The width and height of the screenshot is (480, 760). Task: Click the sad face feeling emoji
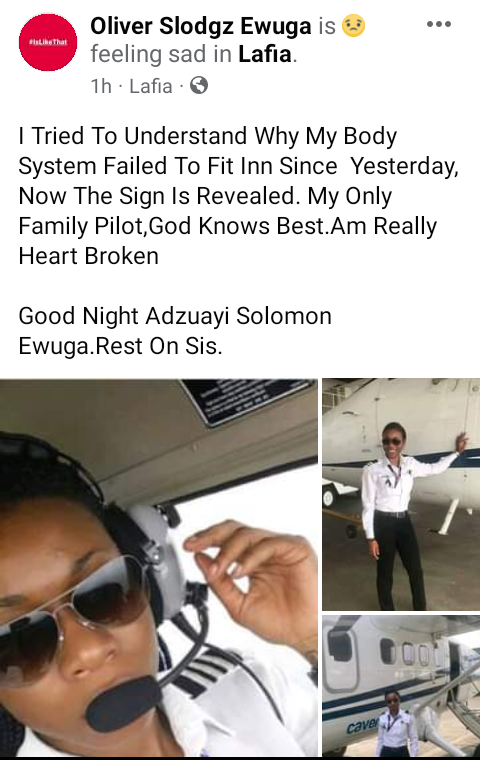tap(353, 26)
